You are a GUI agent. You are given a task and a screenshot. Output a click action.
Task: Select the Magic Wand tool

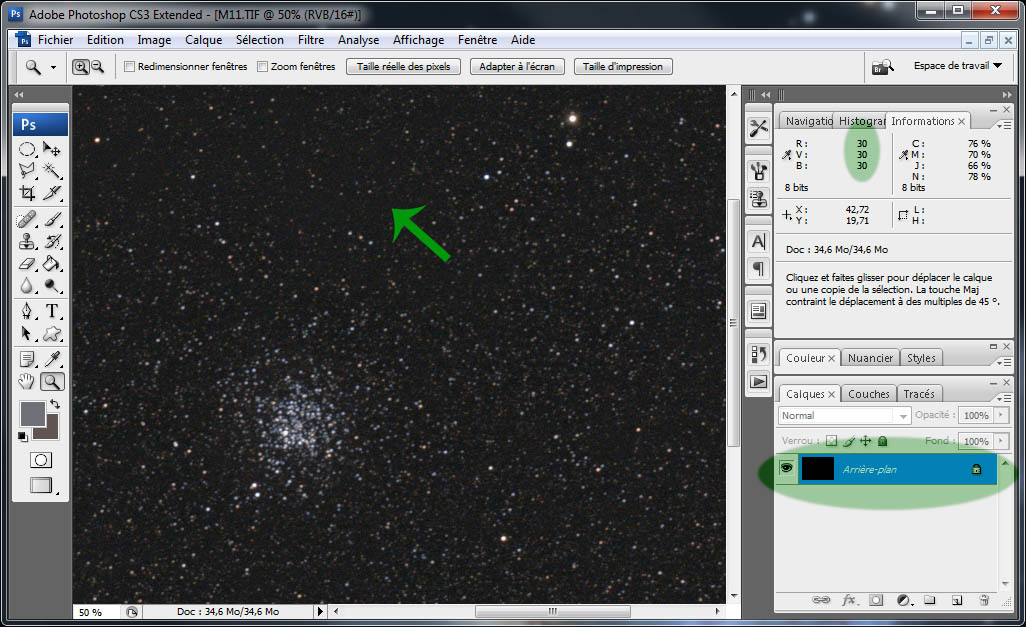click(52, 170)
